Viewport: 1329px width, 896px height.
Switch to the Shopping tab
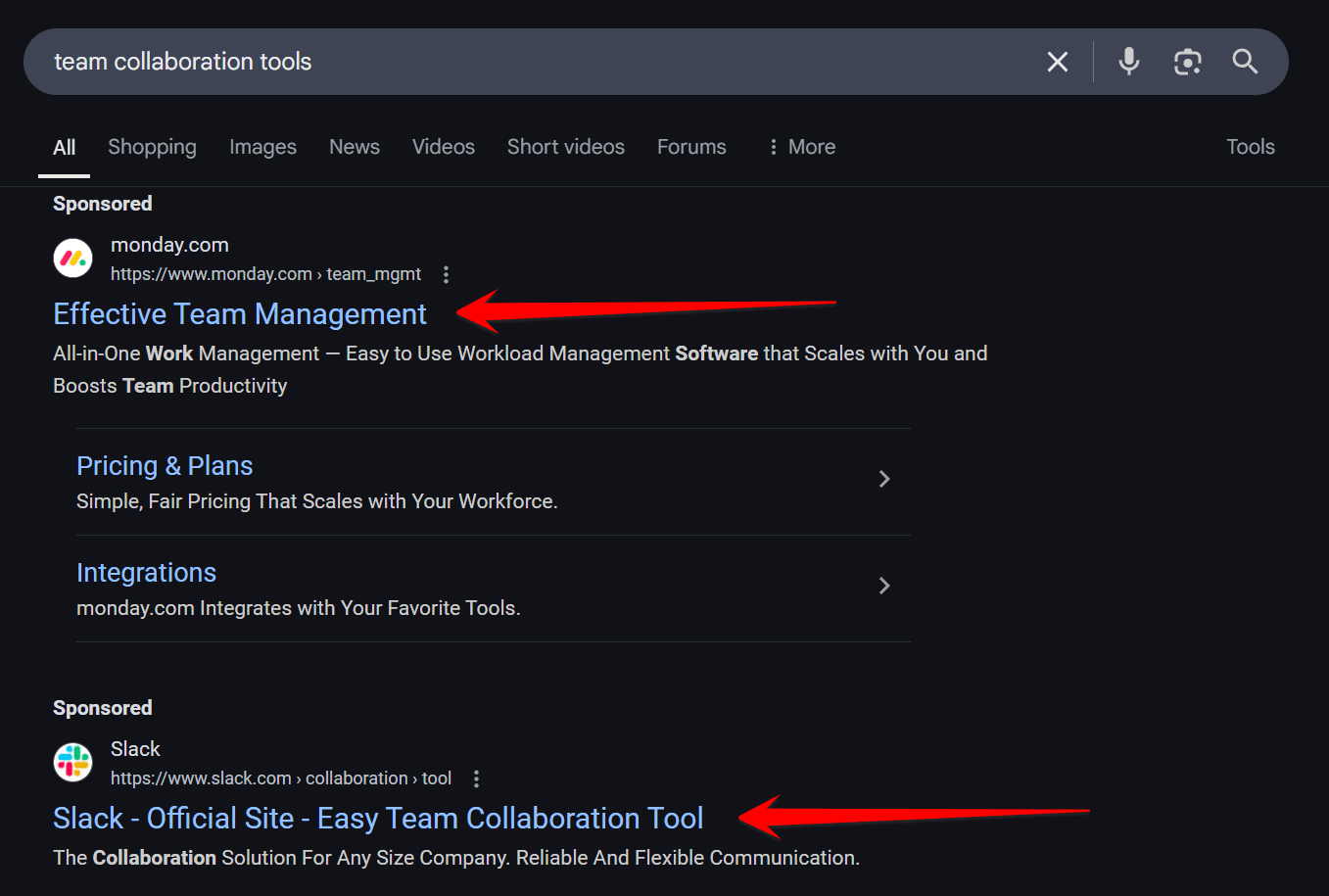pos(152,147)
